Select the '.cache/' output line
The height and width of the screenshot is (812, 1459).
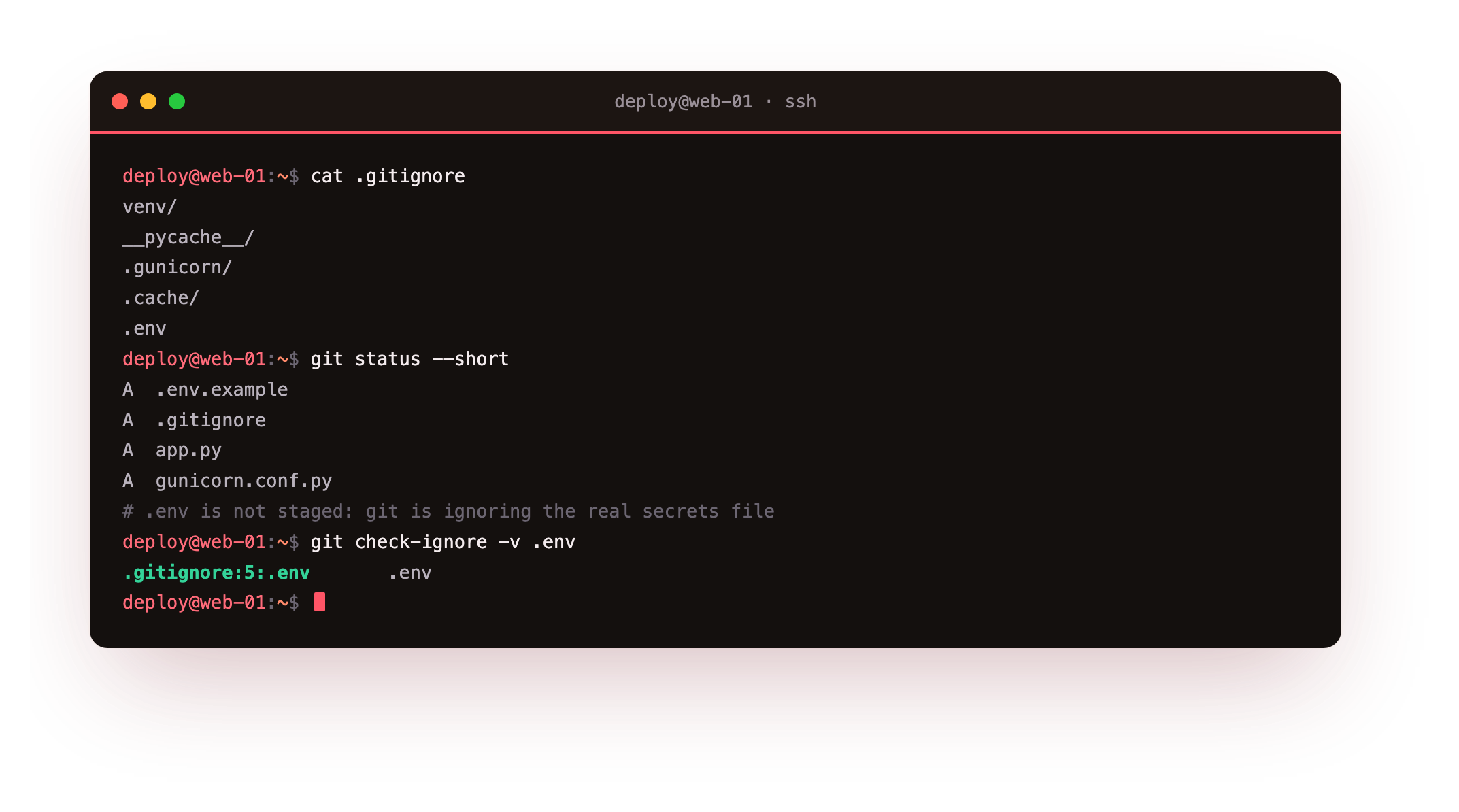(161, 298)
